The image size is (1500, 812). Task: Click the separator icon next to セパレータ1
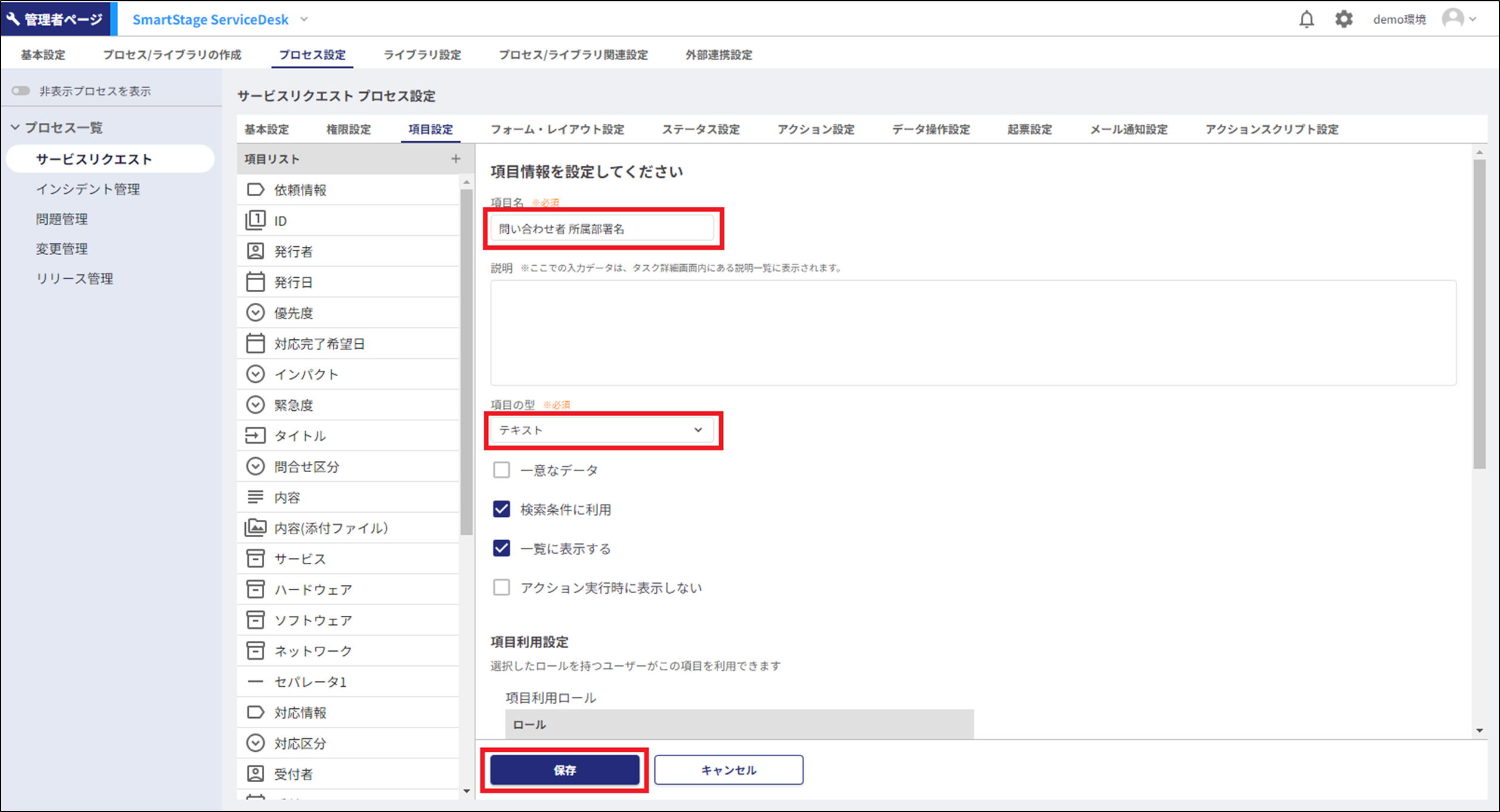click(256, 681)
